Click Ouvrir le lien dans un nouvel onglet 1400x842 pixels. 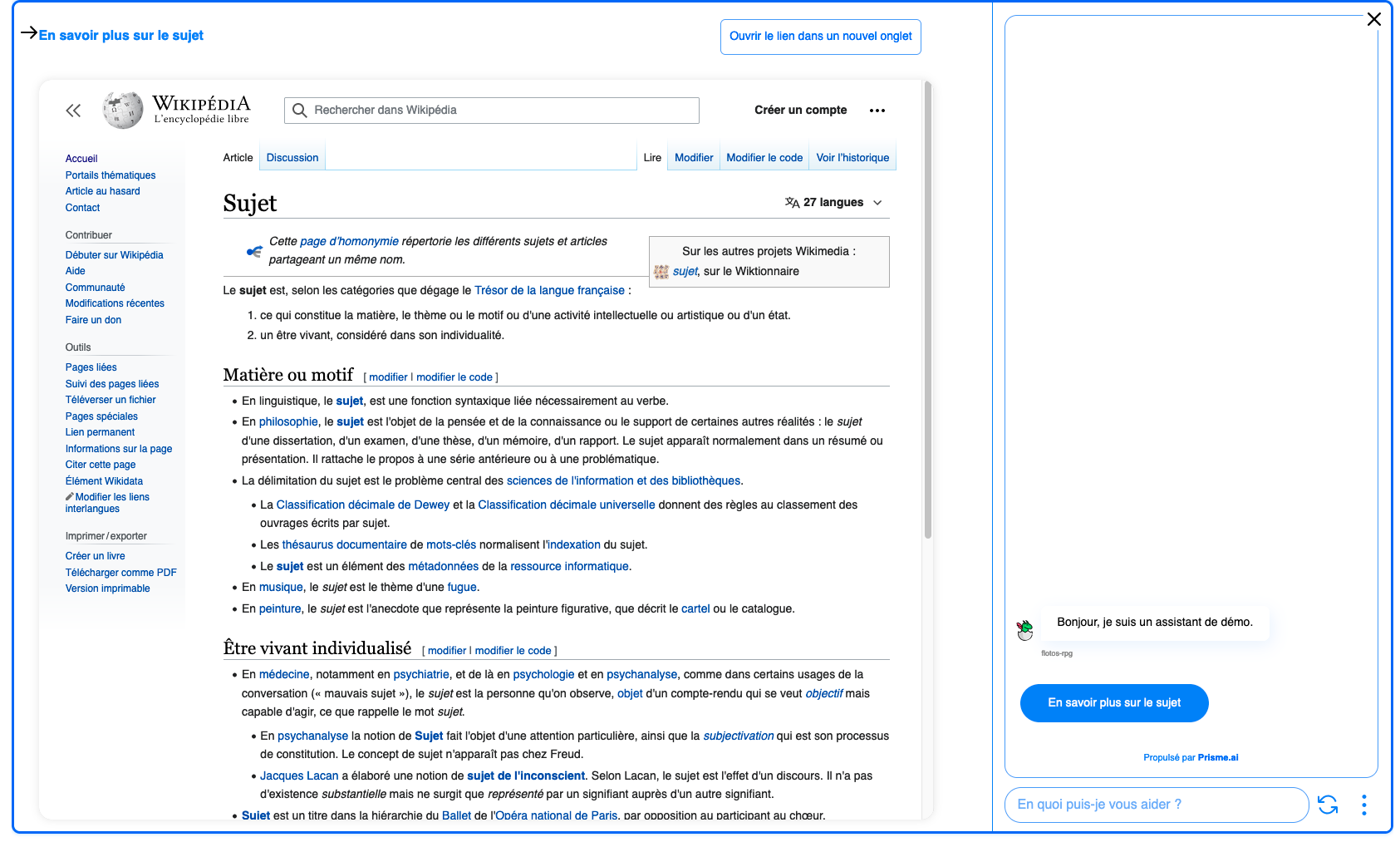click(821, 37)
